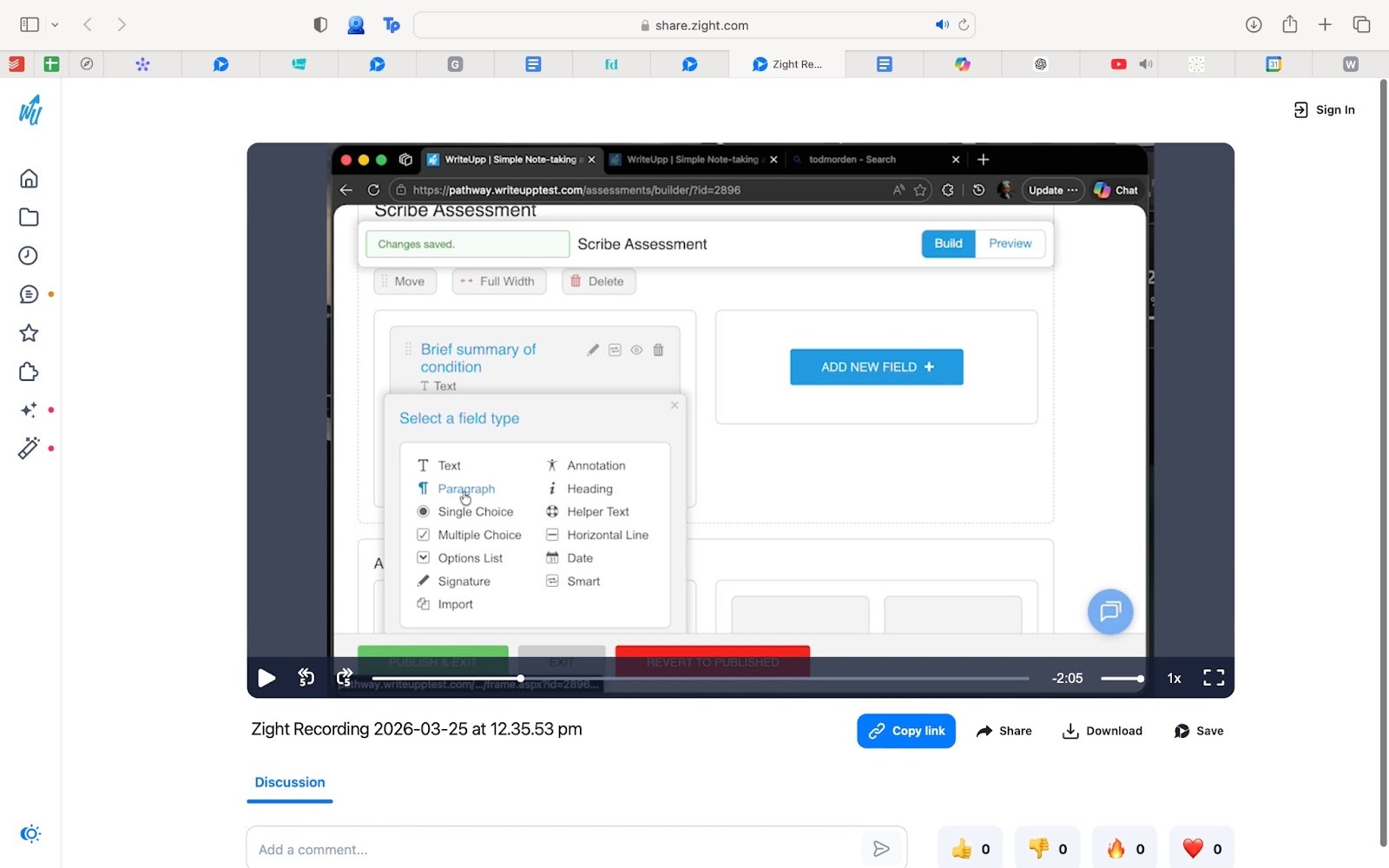Click the Share button
The image size is (1389, 868).
tap(1004, 731)
